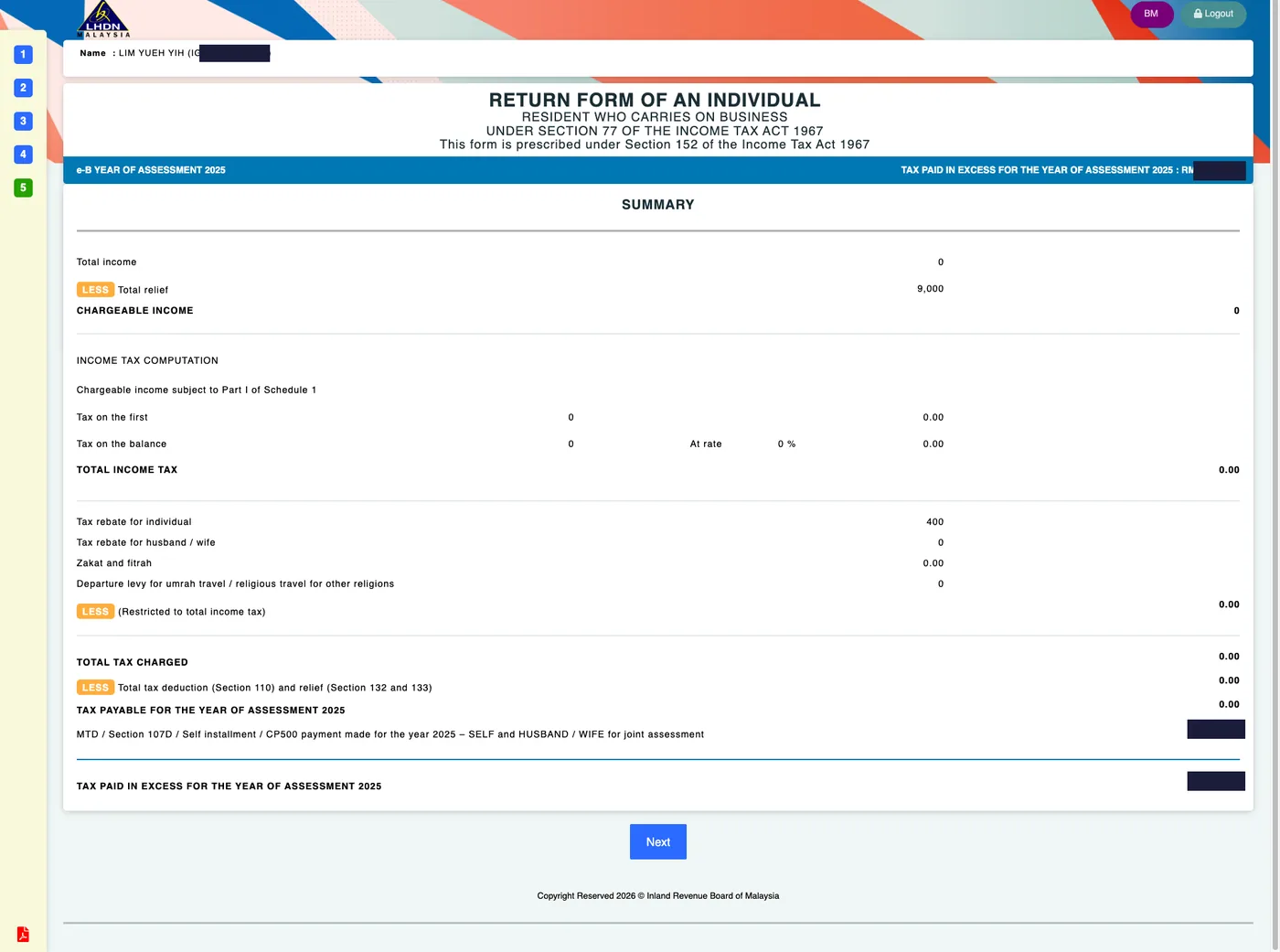
Task: Click the Copyright Reserved 2026 footer text
Action: 658,896
